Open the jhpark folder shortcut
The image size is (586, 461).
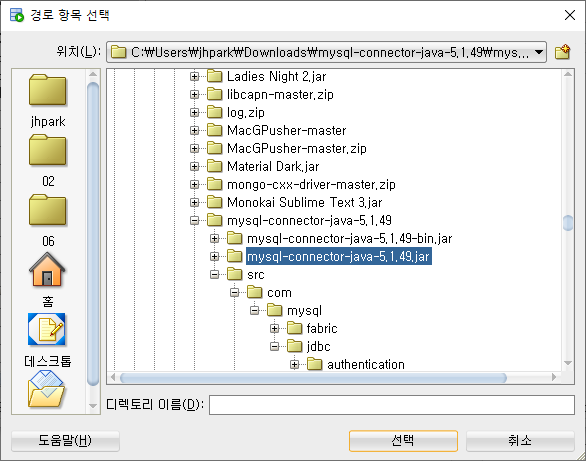(47, 101)
